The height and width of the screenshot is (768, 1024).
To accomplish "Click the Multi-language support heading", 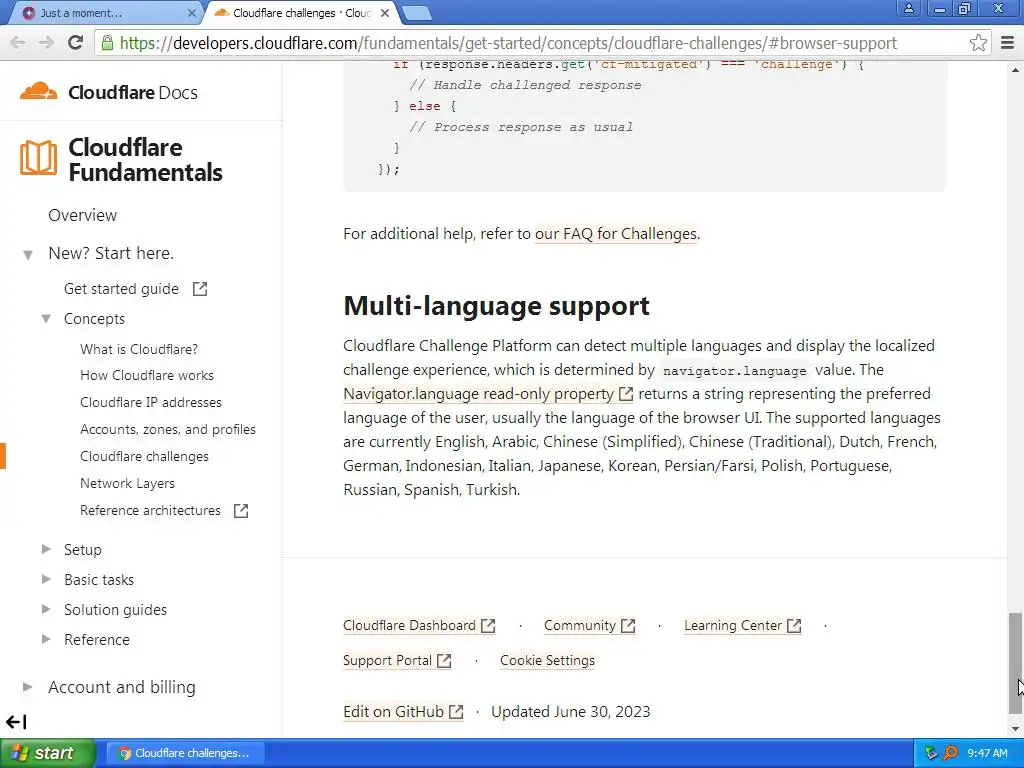I will (496, 306).
